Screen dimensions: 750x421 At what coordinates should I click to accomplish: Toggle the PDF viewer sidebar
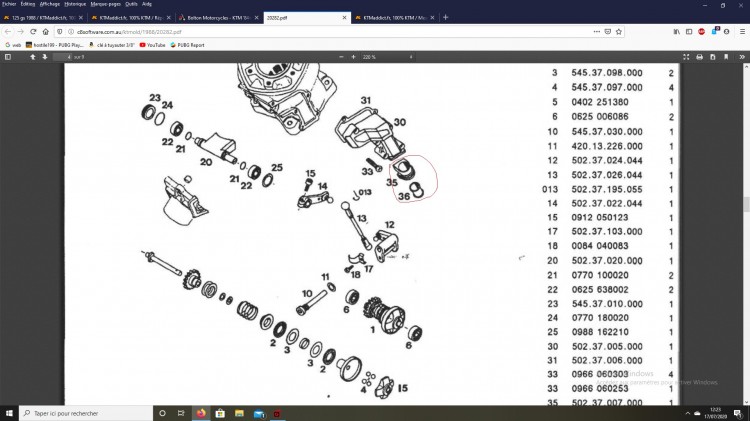[x=8, y=57]
